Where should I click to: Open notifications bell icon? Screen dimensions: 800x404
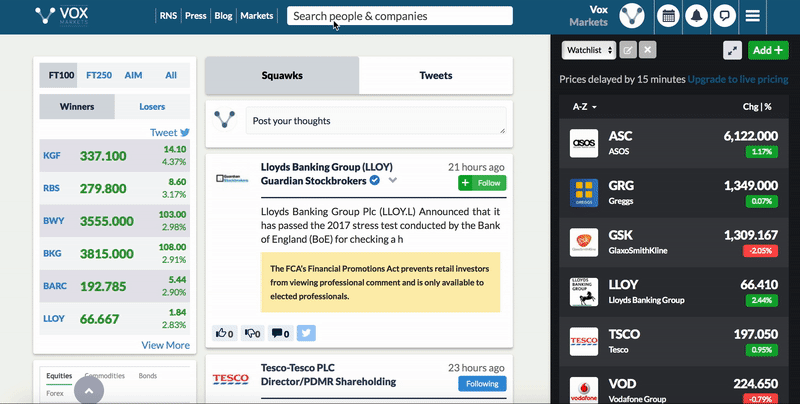pyautogui.click(x=696, y=16)
